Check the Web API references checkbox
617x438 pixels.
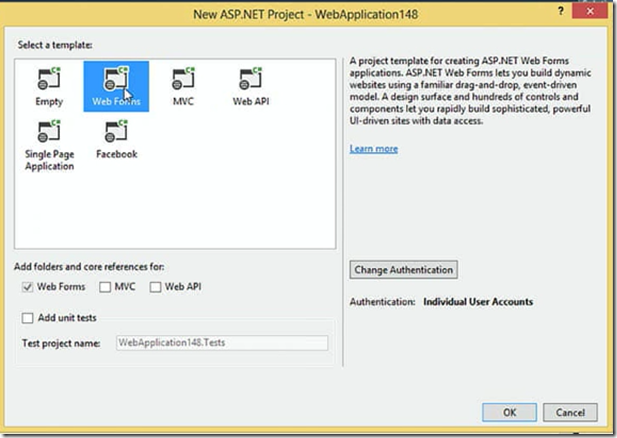pyautogui.click(x=155, y=287)
